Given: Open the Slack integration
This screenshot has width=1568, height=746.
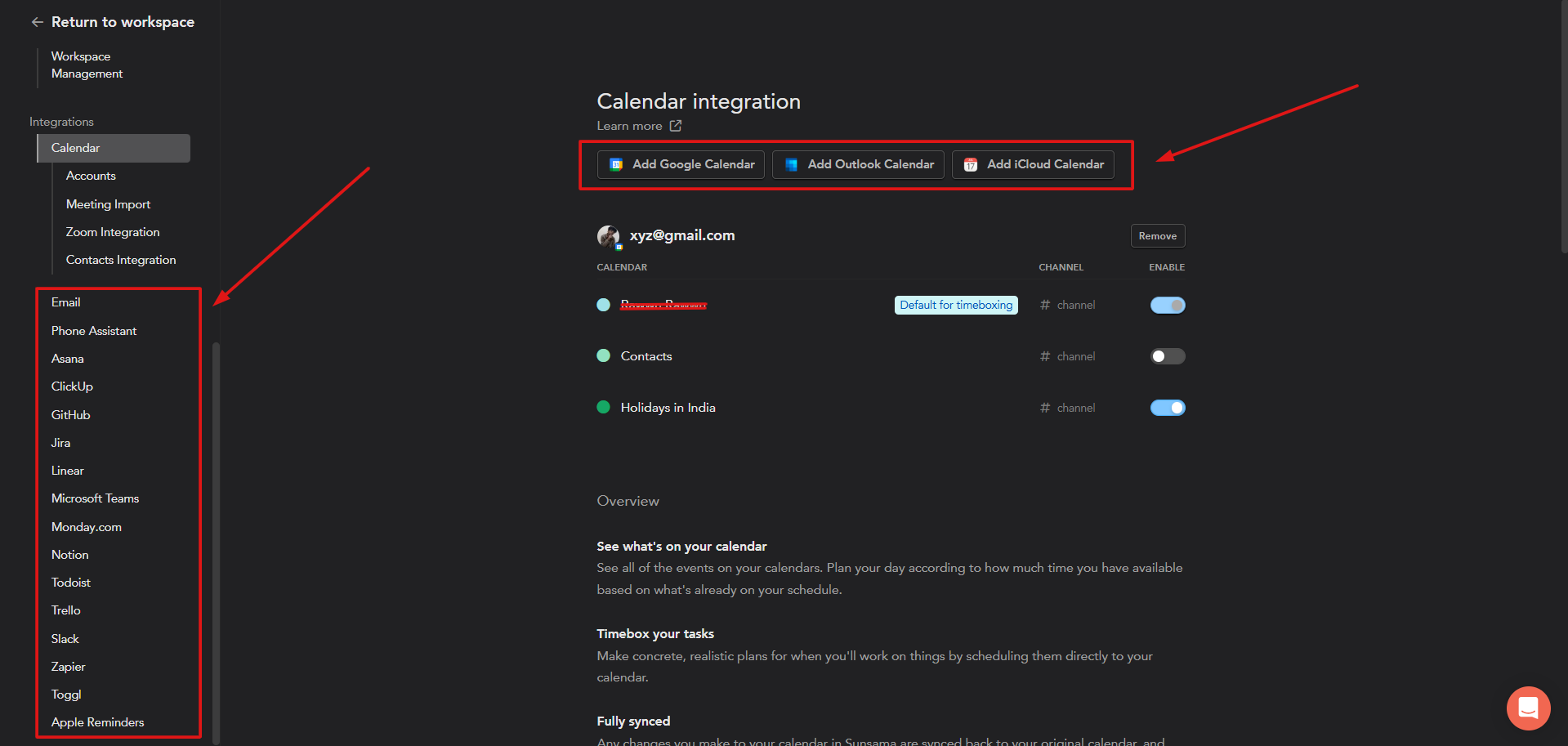Looking at the screenshot, I should [65, 639].
